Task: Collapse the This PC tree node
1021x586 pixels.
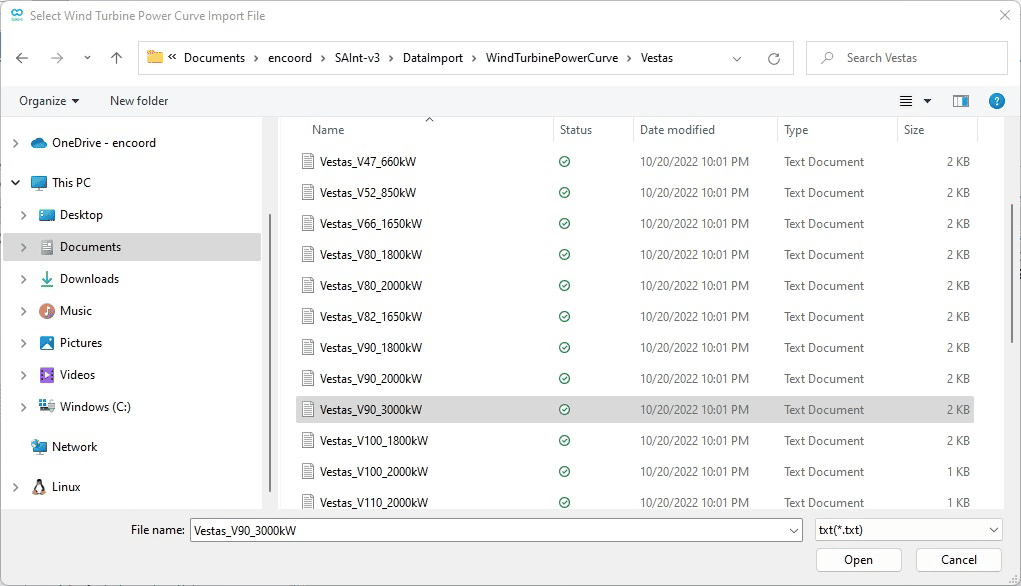Action: (x=15, y=183)
